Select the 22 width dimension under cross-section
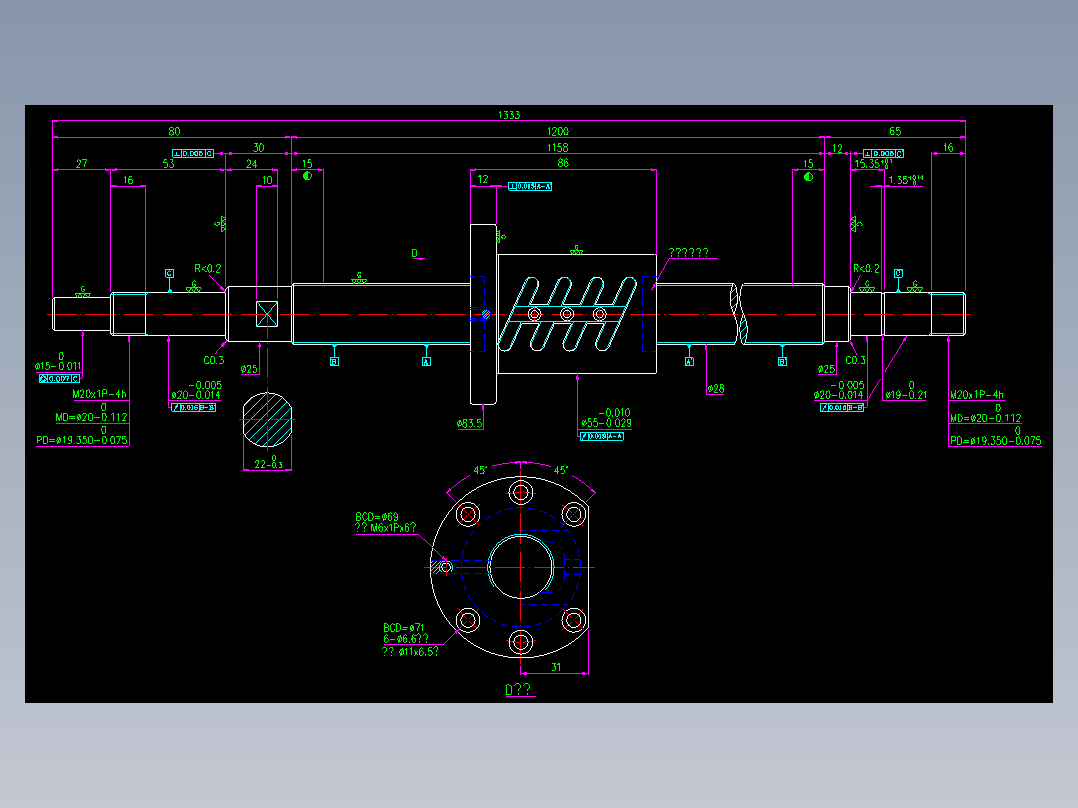 click(x=268, y=462)
